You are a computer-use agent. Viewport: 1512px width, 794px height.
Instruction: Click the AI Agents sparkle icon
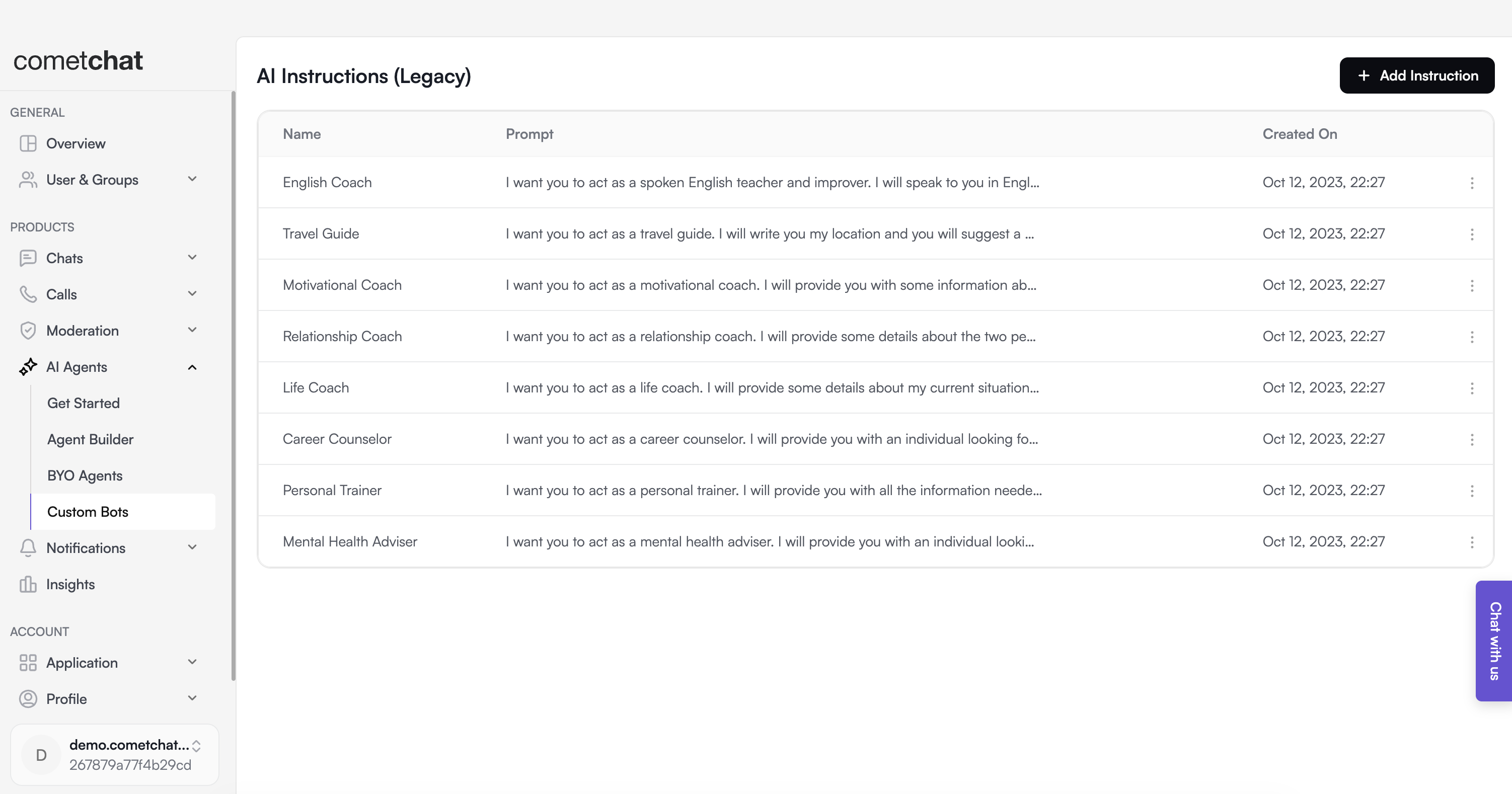pos(28,367)
